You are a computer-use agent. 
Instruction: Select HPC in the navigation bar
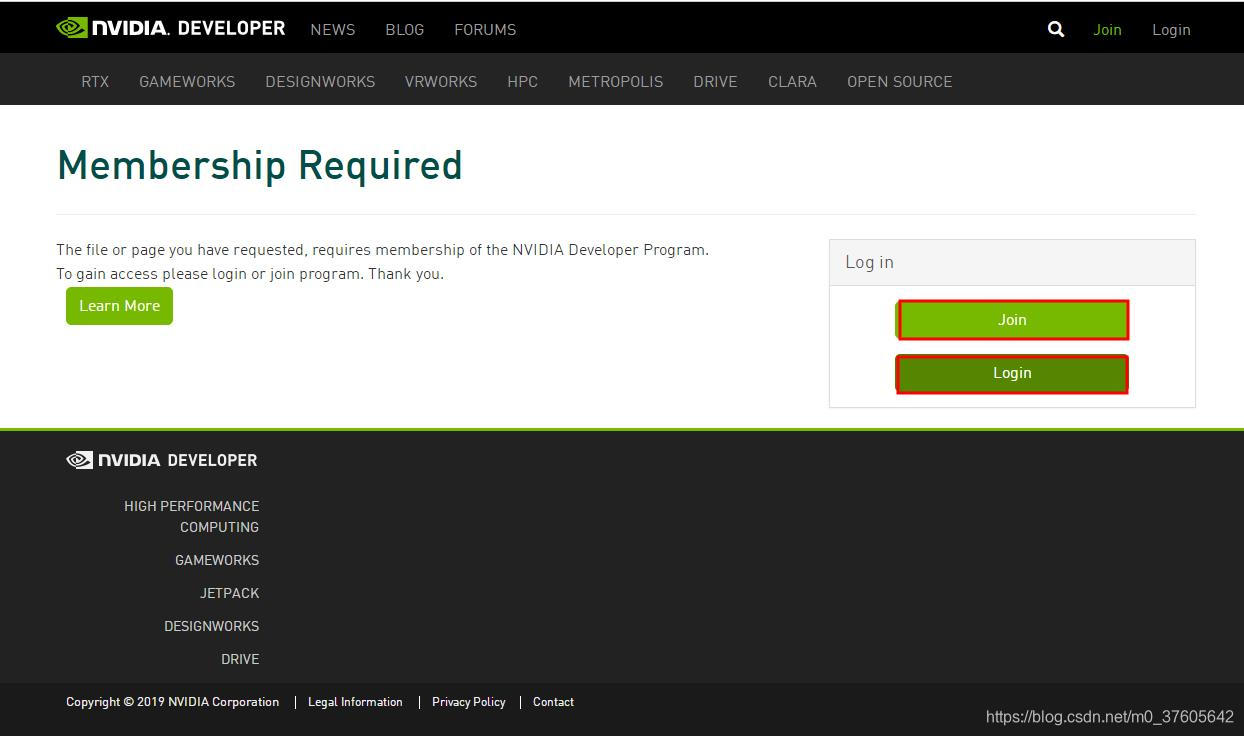(523, 81)
